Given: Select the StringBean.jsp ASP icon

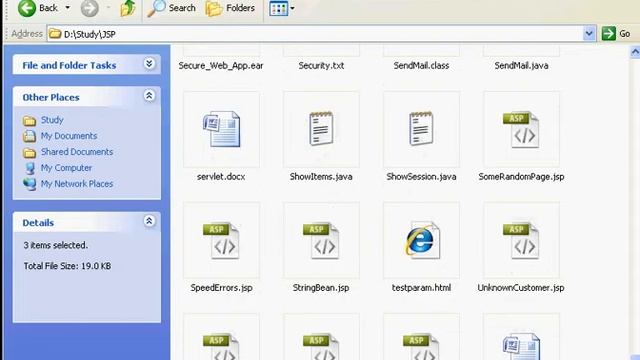Looking at the screenshot, I should 321,240.
